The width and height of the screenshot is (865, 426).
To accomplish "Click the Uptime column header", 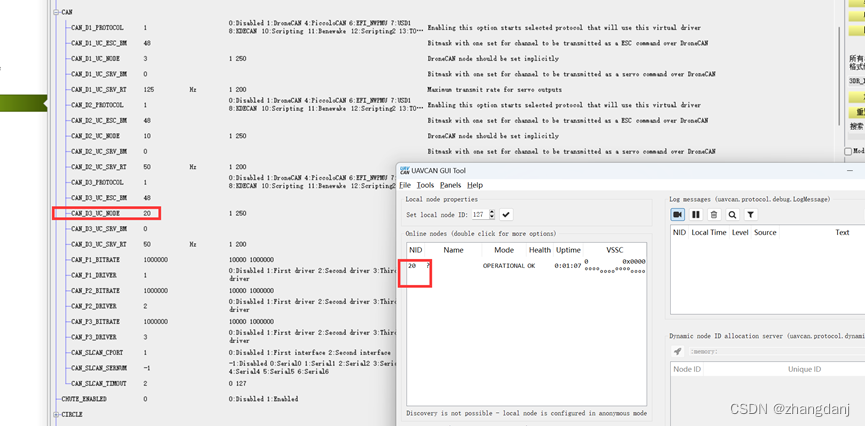I will point(568,250).
